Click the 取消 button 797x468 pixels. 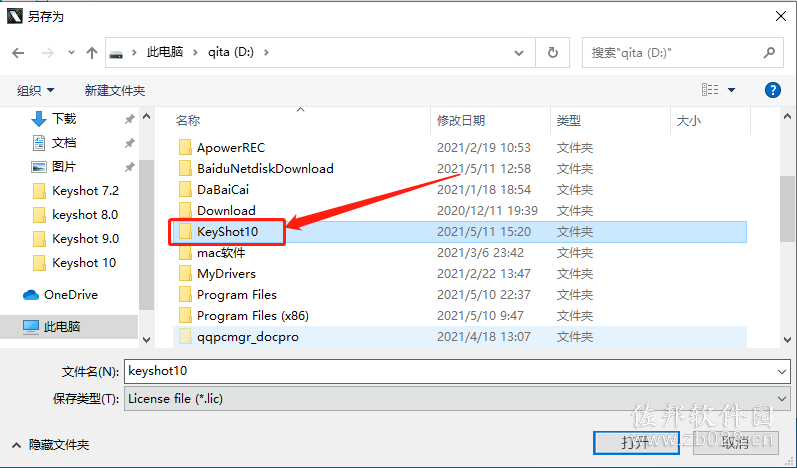(x=735, y=443)
